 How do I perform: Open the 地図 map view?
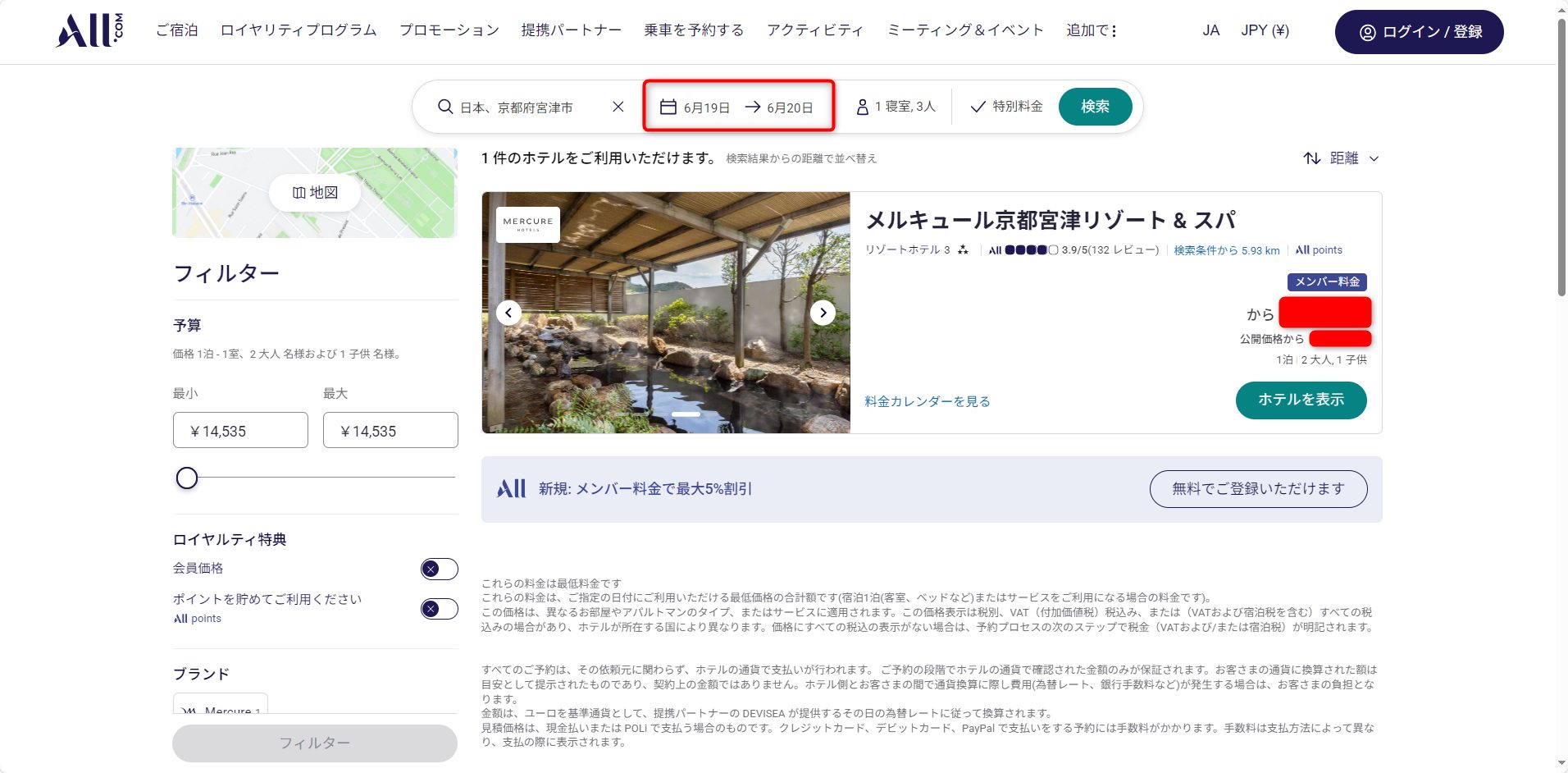(x=315, y=193)
